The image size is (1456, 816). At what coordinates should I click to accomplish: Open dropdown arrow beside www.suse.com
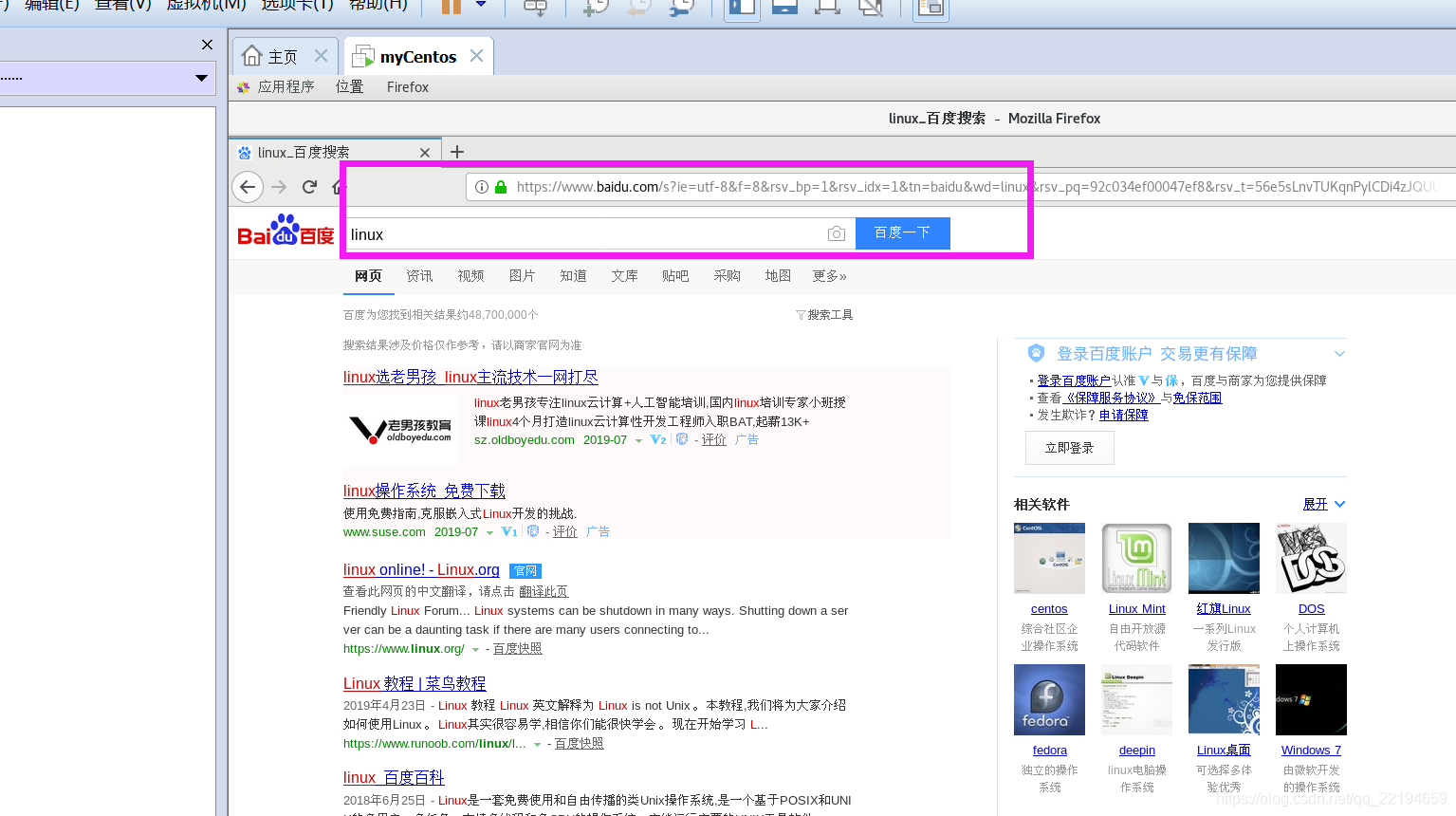(x=489, y=533)
